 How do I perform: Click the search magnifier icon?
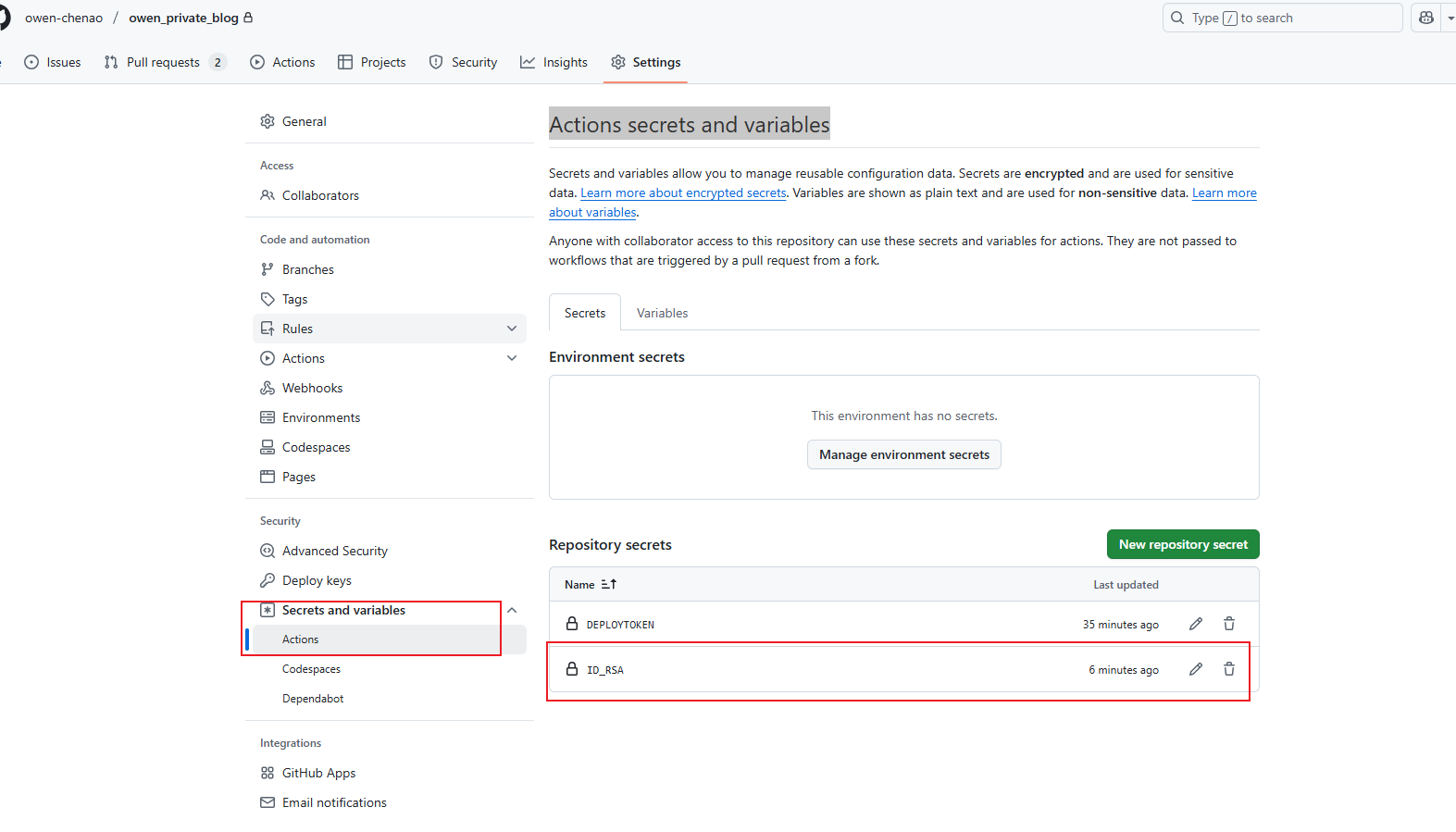click(x=1177, y=18)
